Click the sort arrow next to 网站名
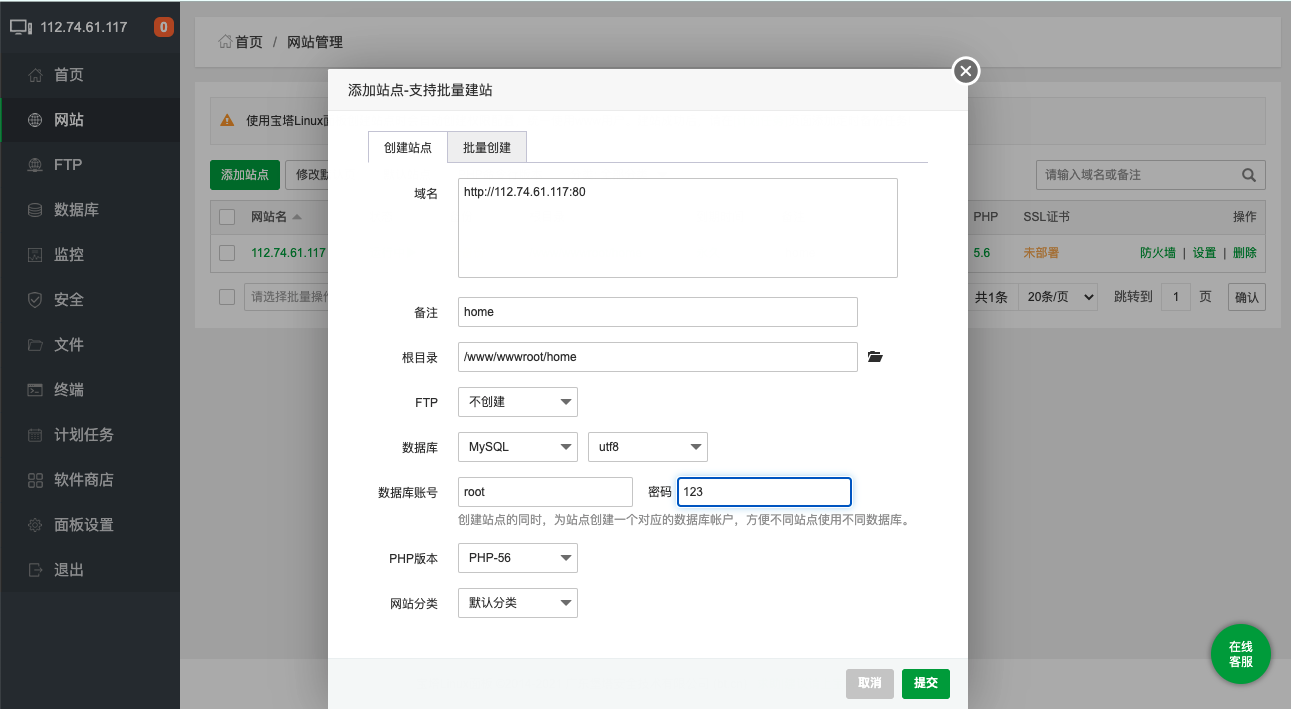Image resolution: width=1291 pixels, height=709 pixels. pos(297,217)
